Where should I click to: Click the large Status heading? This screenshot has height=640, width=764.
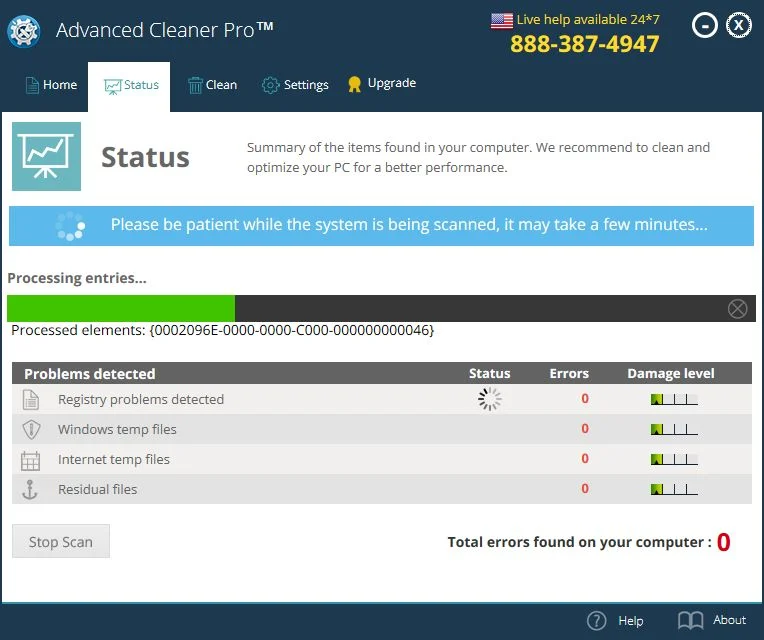click(145, 157)
